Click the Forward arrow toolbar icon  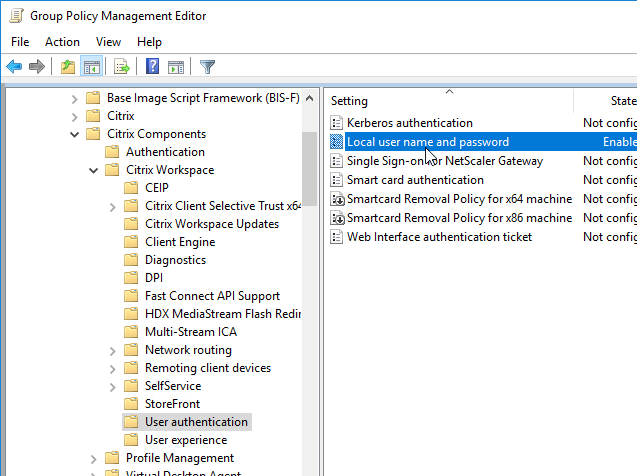coord(37,67)
